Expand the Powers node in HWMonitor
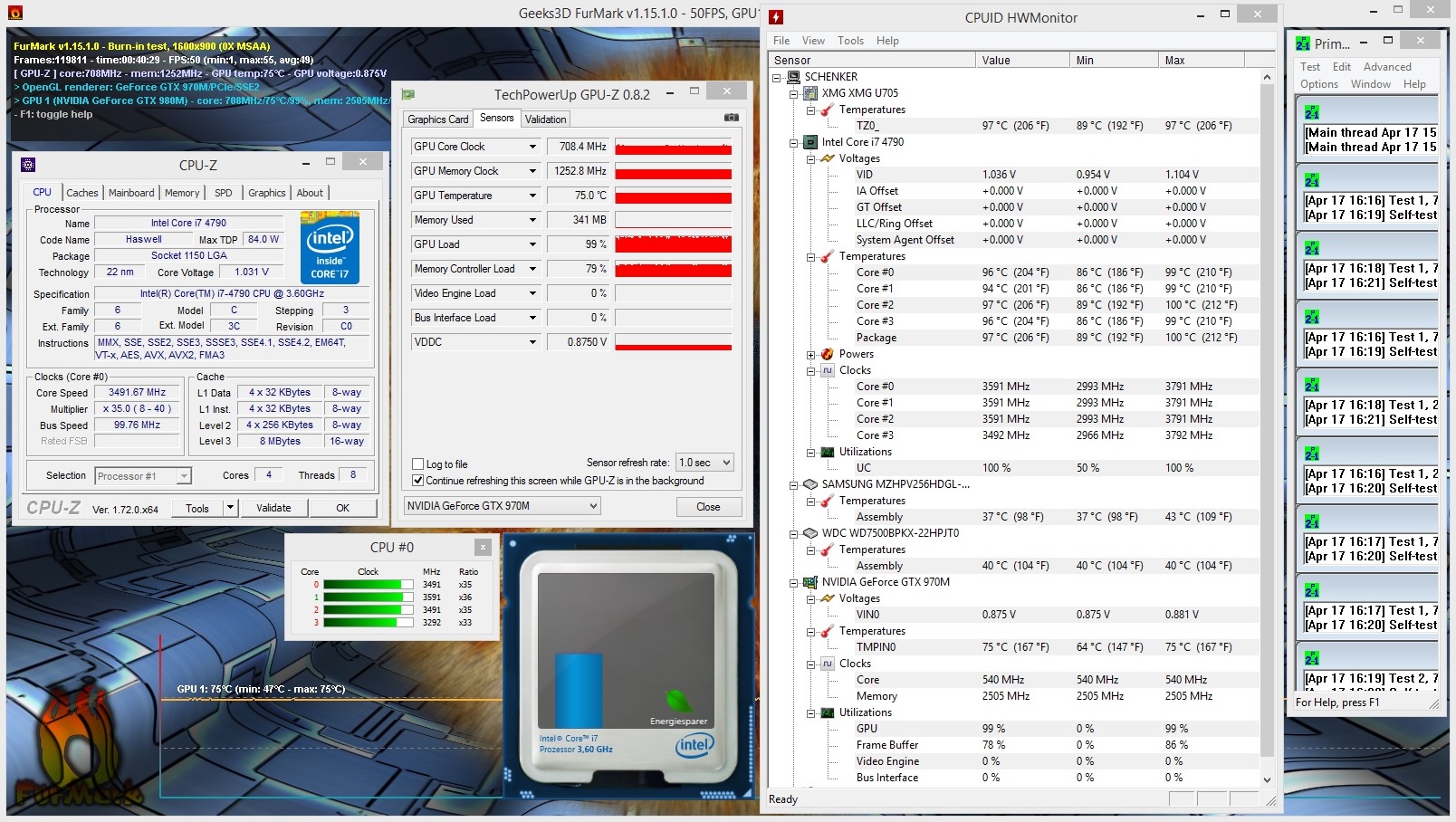Image resolution: width=1456 pixels, height=822 pixels. point(811,354)
